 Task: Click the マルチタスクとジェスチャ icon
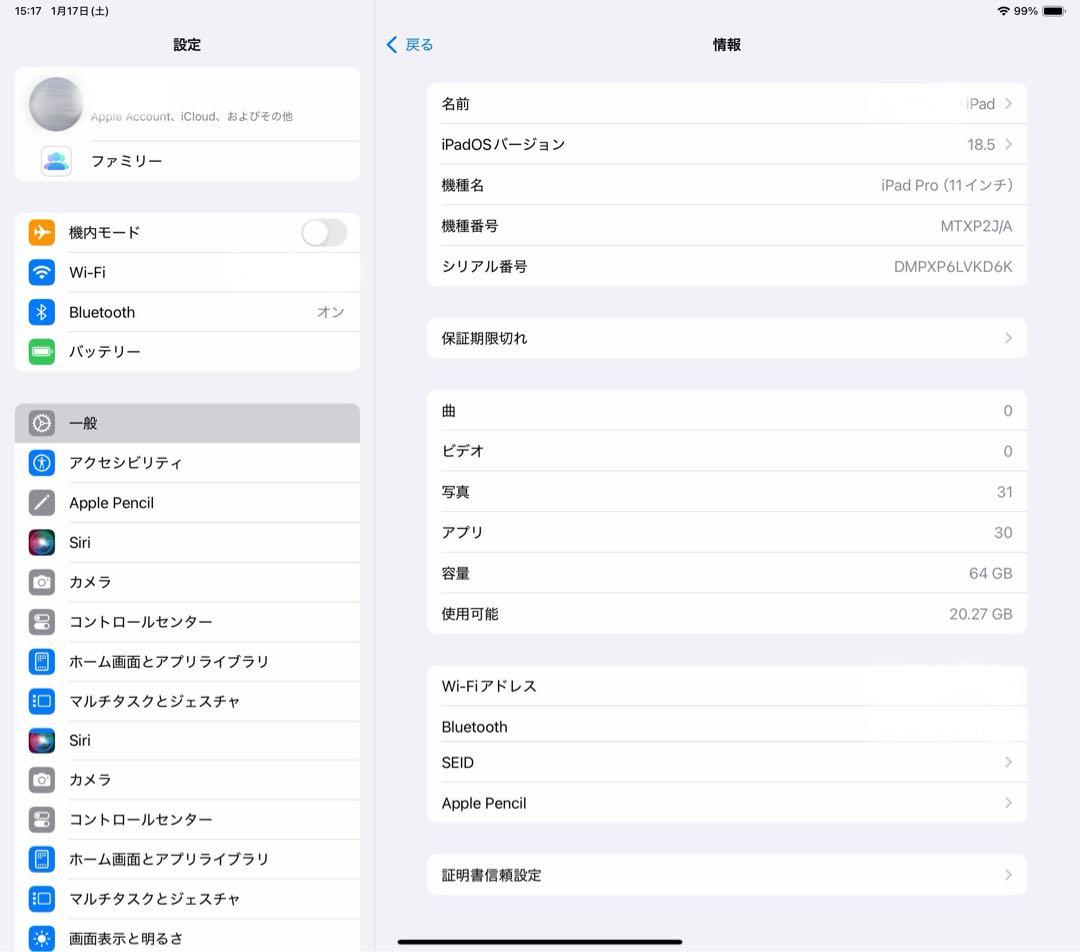point(42,701)
